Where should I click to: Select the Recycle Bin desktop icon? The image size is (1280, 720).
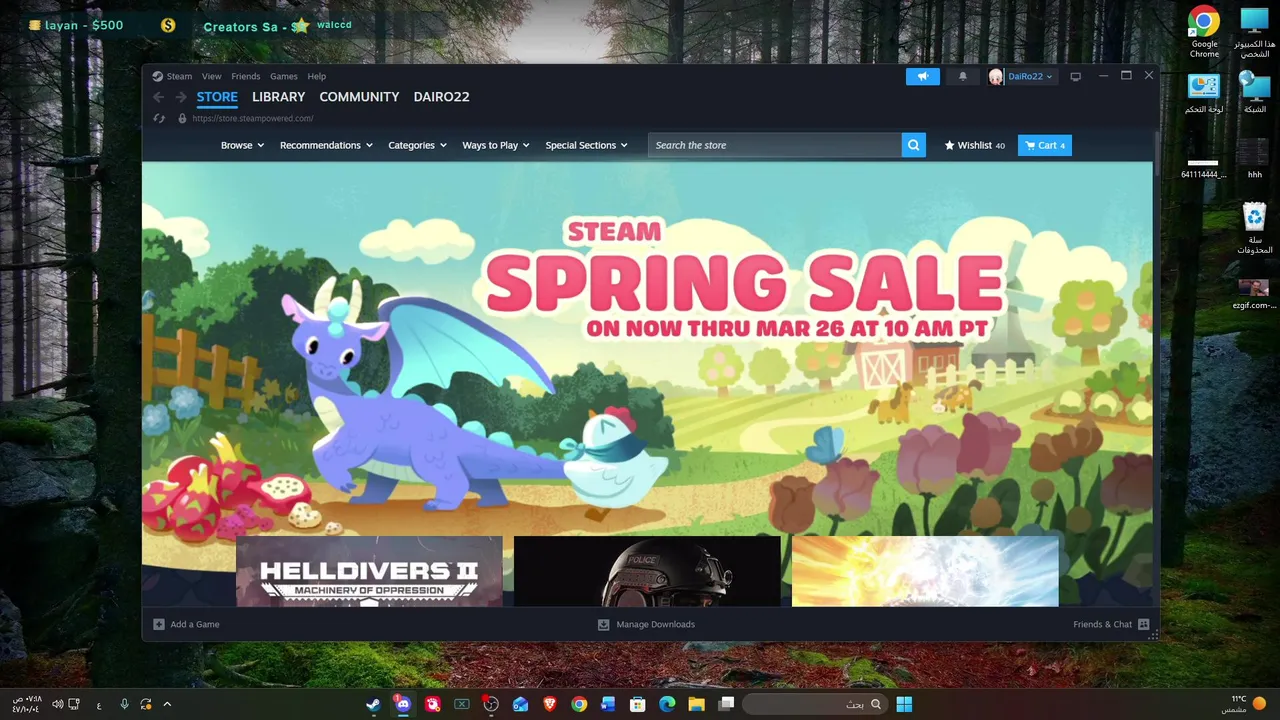click(x=1255, y=228)
